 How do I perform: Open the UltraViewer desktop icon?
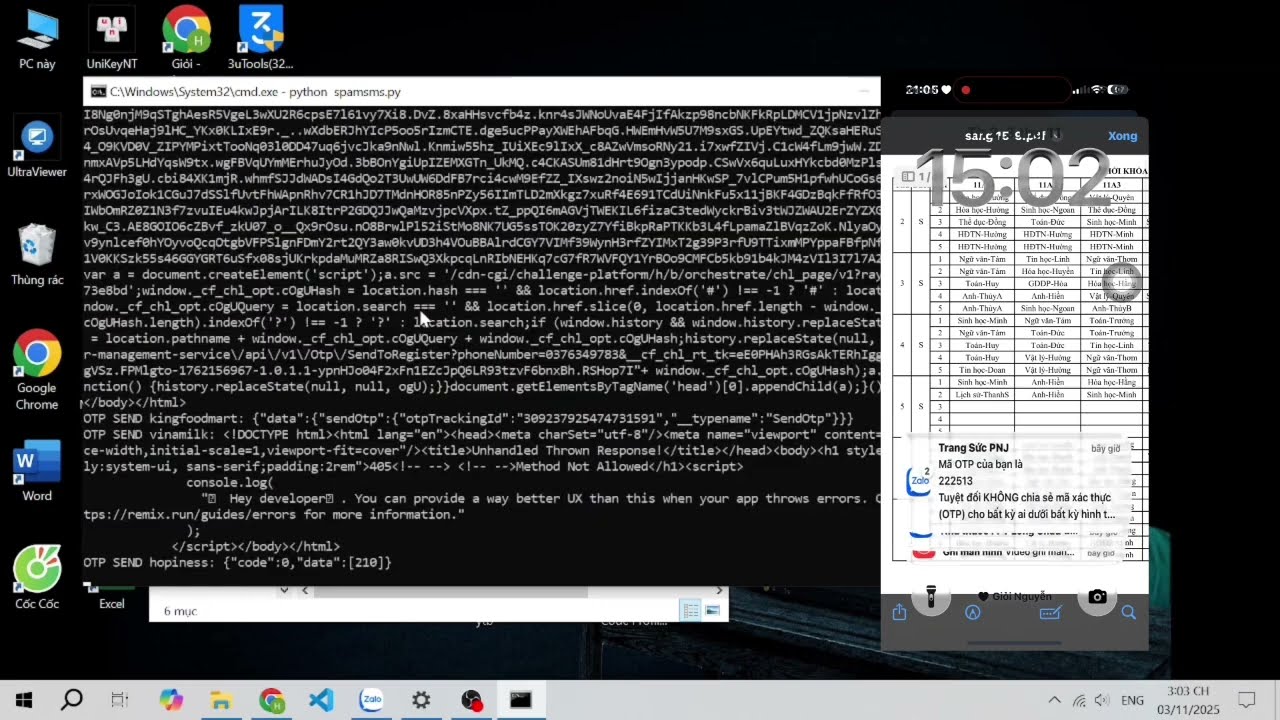[37, 148]
